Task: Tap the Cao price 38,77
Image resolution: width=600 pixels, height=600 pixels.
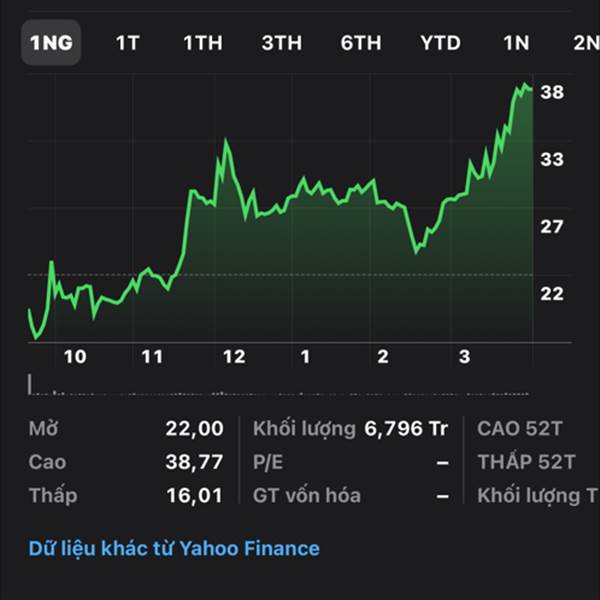Action: (x=194, y=462)
